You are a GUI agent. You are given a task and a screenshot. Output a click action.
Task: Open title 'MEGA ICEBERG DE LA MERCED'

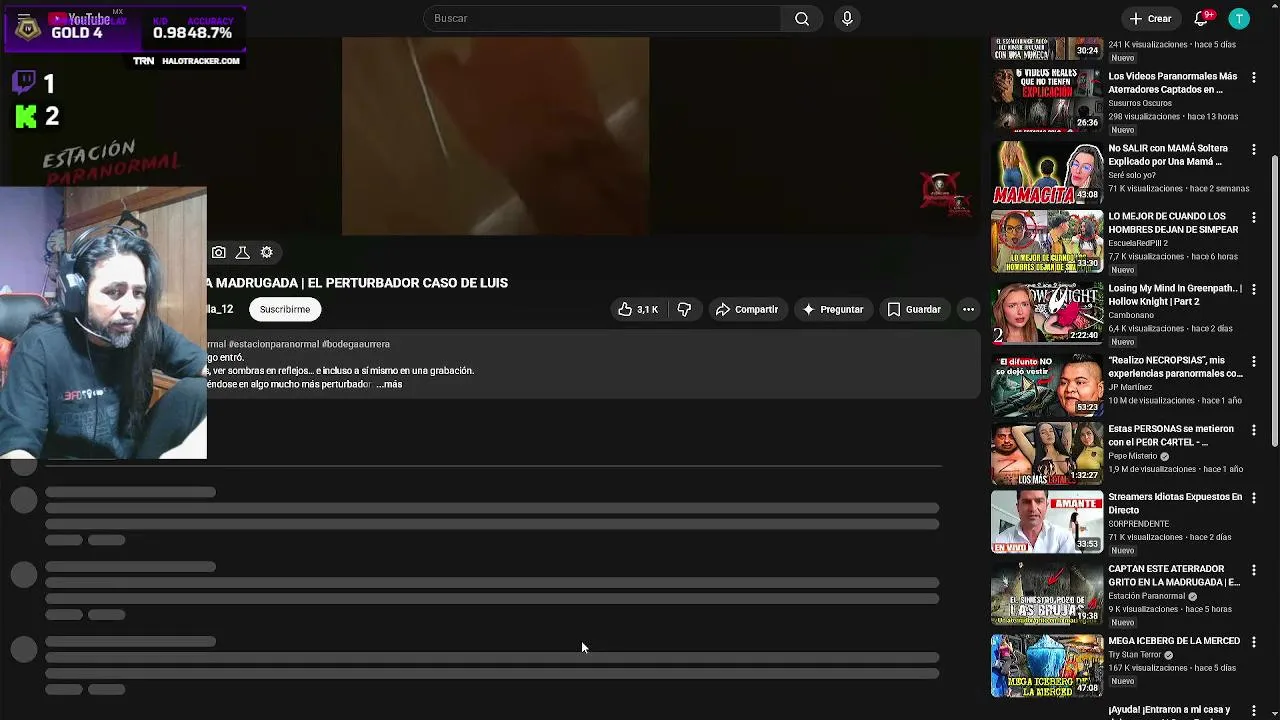click(1174, 641)
